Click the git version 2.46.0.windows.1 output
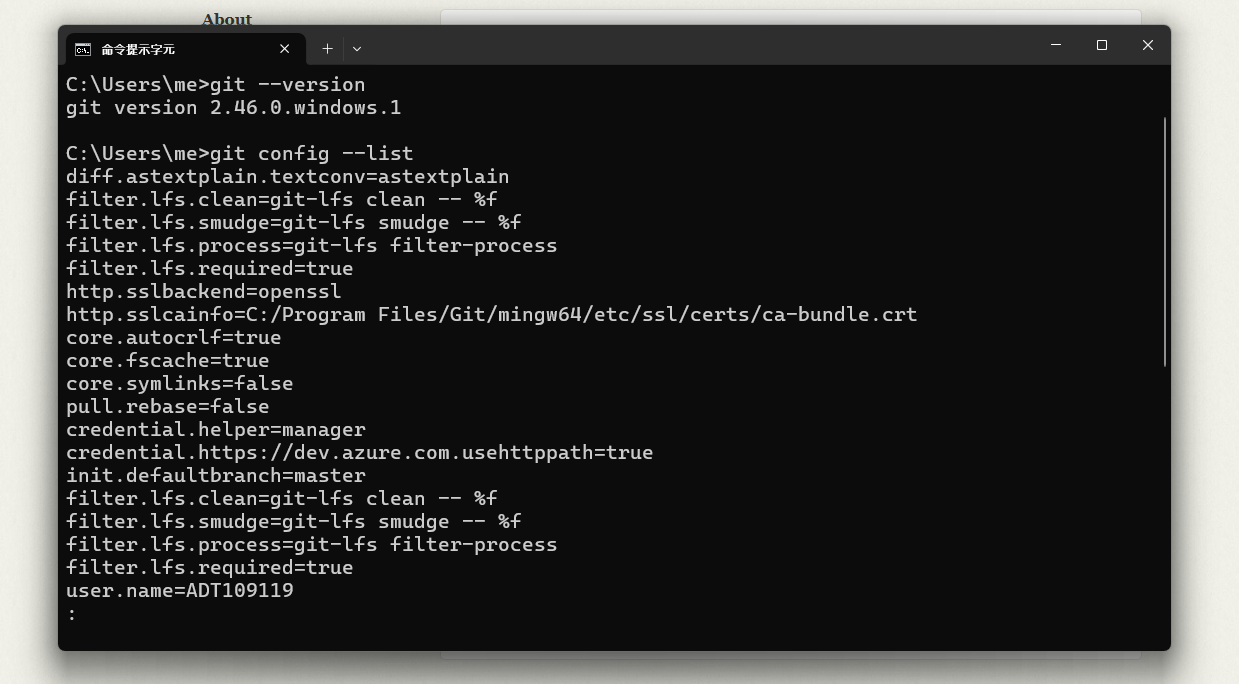Viewport: 1239px width, 684px height. pos(234,107)
